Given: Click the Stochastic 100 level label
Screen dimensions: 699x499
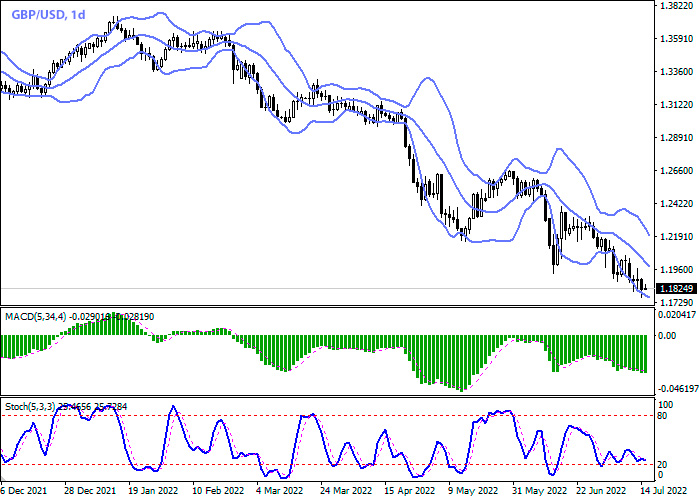Looking at the screenshot, I should (x=666, y=405).
